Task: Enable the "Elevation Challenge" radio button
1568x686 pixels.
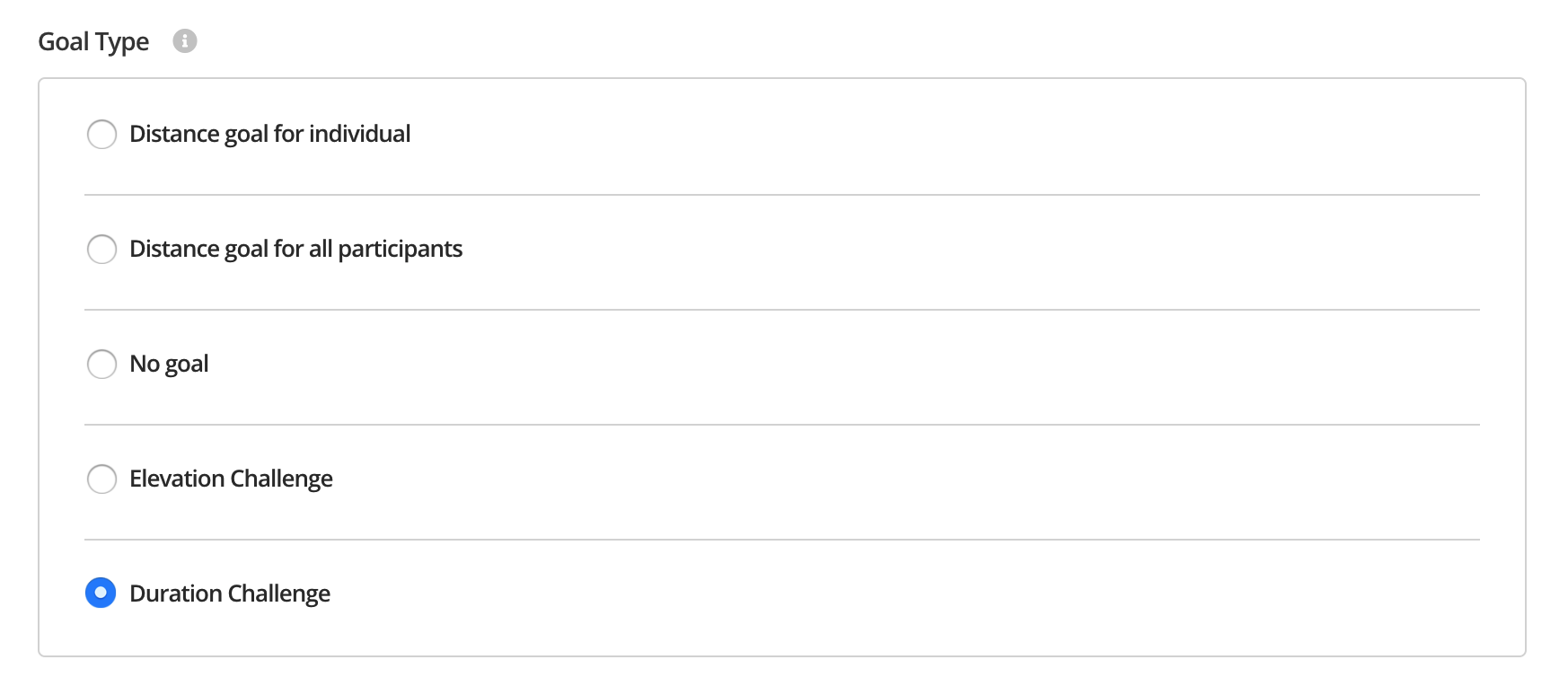Action: pyautogui.click(x=101, y=479)
